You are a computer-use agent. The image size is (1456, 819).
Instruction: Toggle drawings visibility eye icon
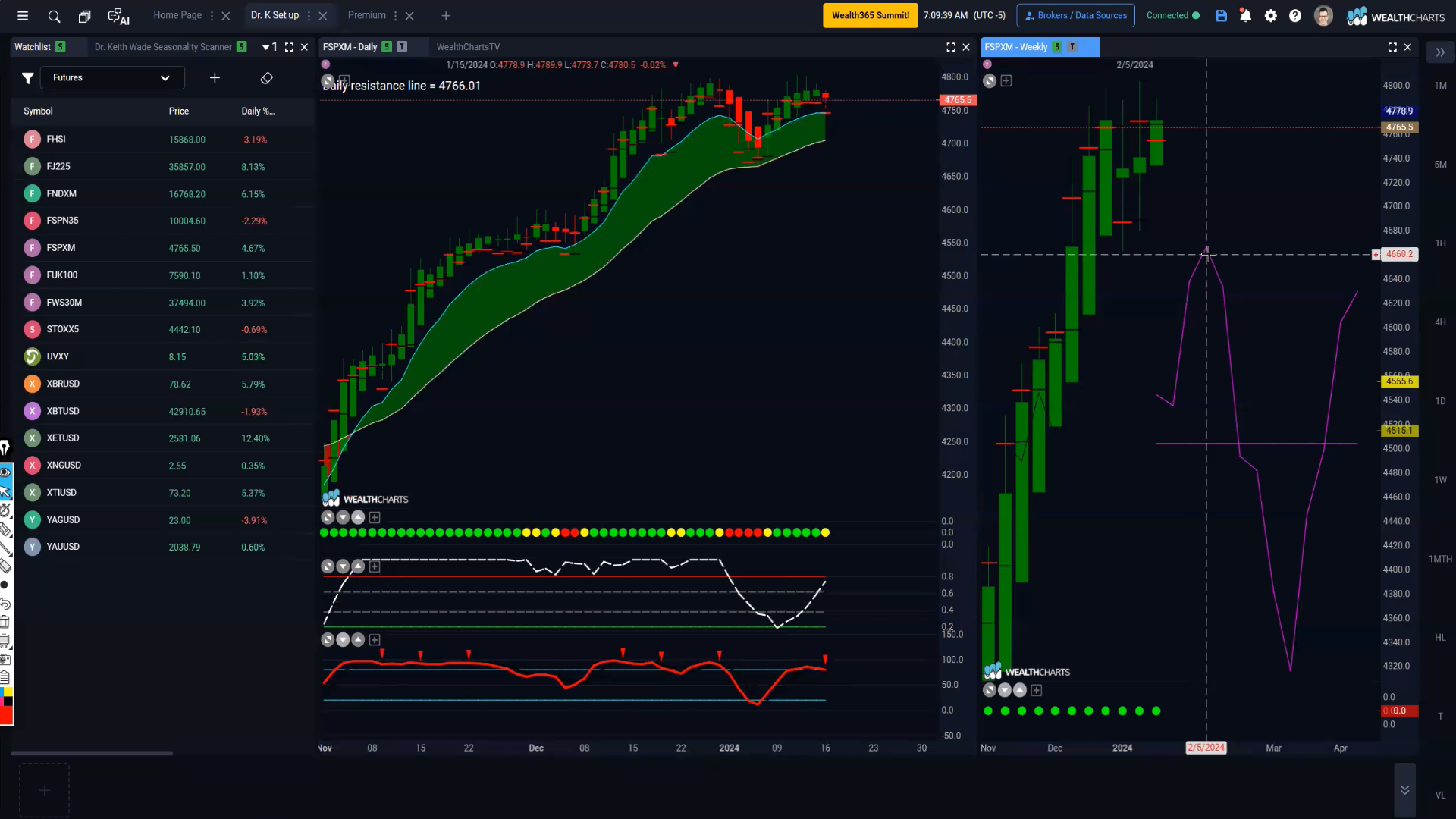pos(5,472)
